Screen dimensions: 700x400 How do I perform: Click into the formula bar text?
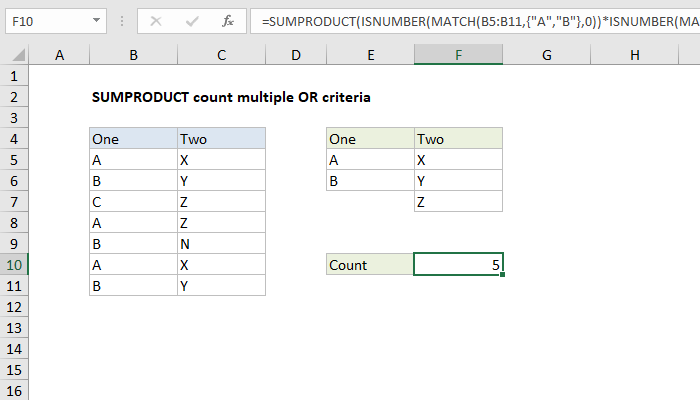point(475,21)
